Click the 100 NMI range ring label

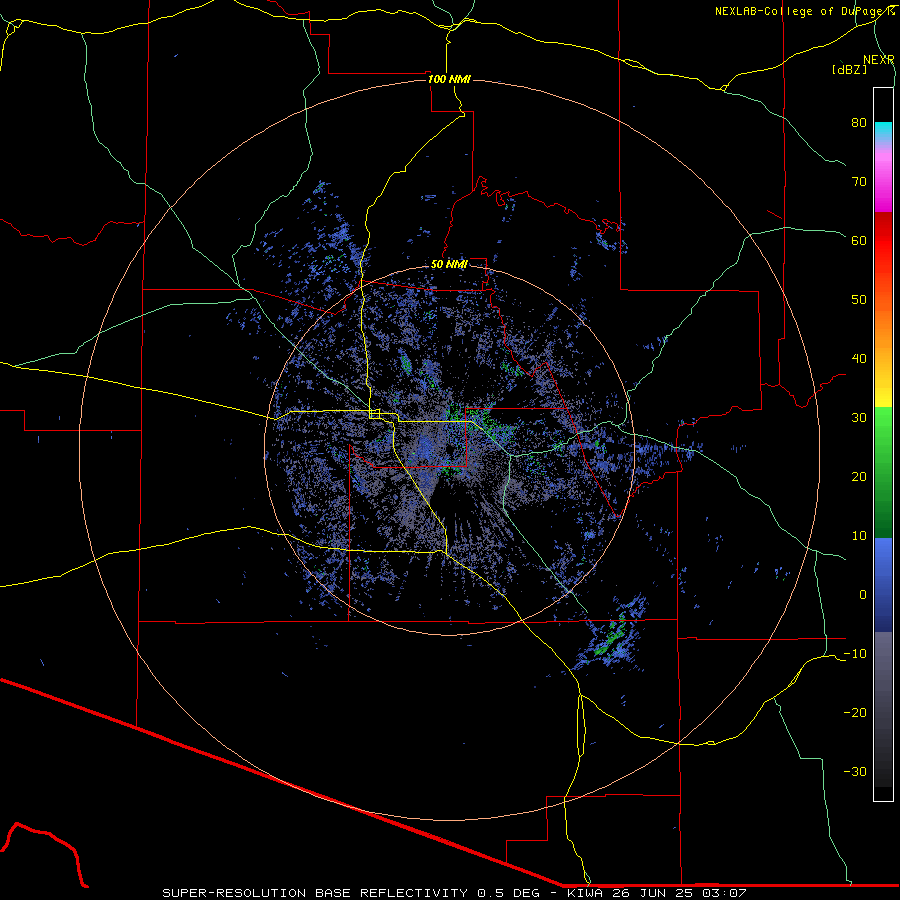coord(449,79)
